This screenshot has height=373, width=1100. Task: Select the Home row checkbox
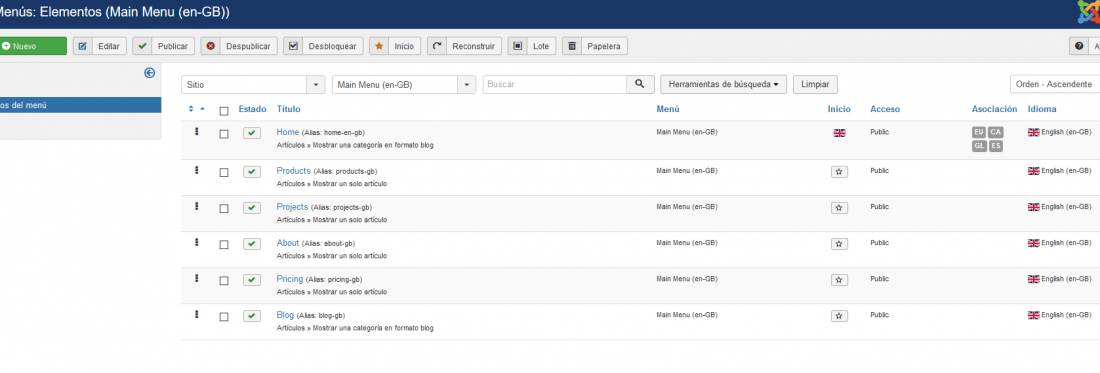224,134
